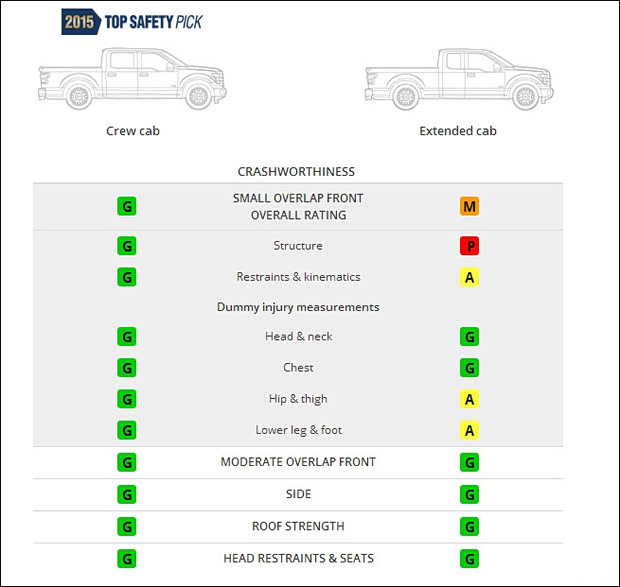Open the Head Restraints & Seats label

point(298,558)
